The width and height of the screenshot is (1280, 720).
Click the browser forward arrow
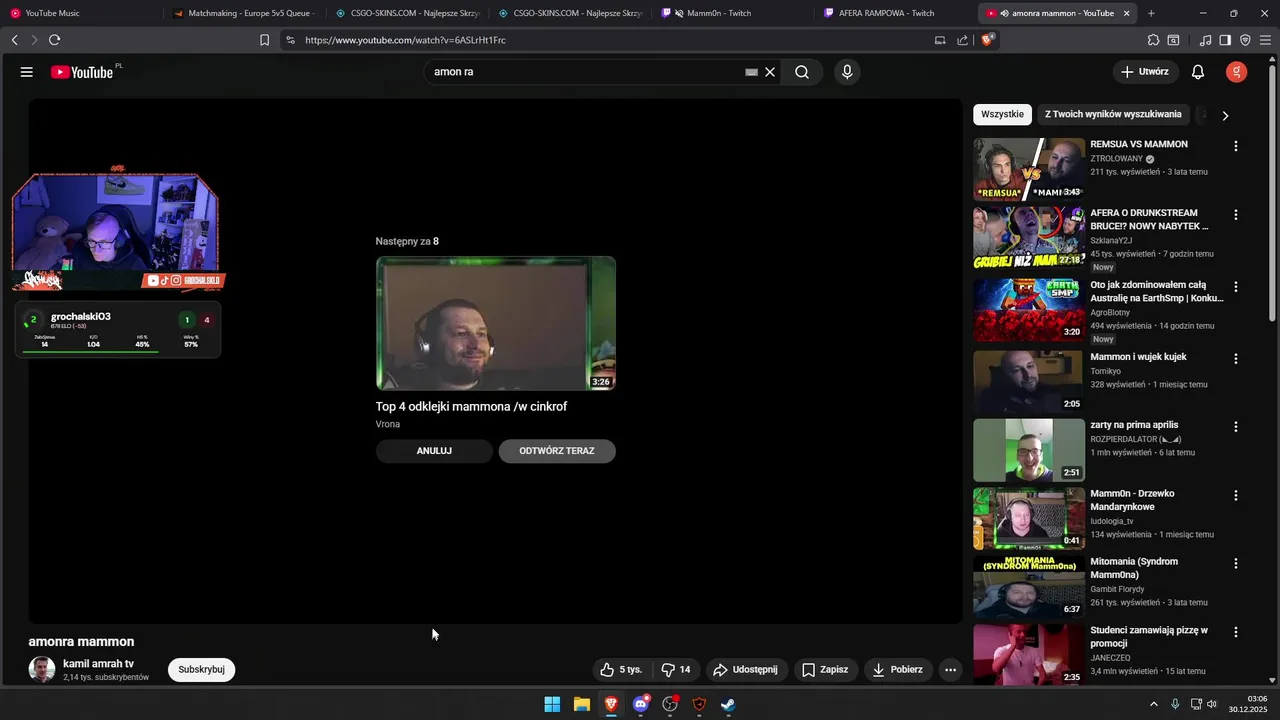coord(34,40)
